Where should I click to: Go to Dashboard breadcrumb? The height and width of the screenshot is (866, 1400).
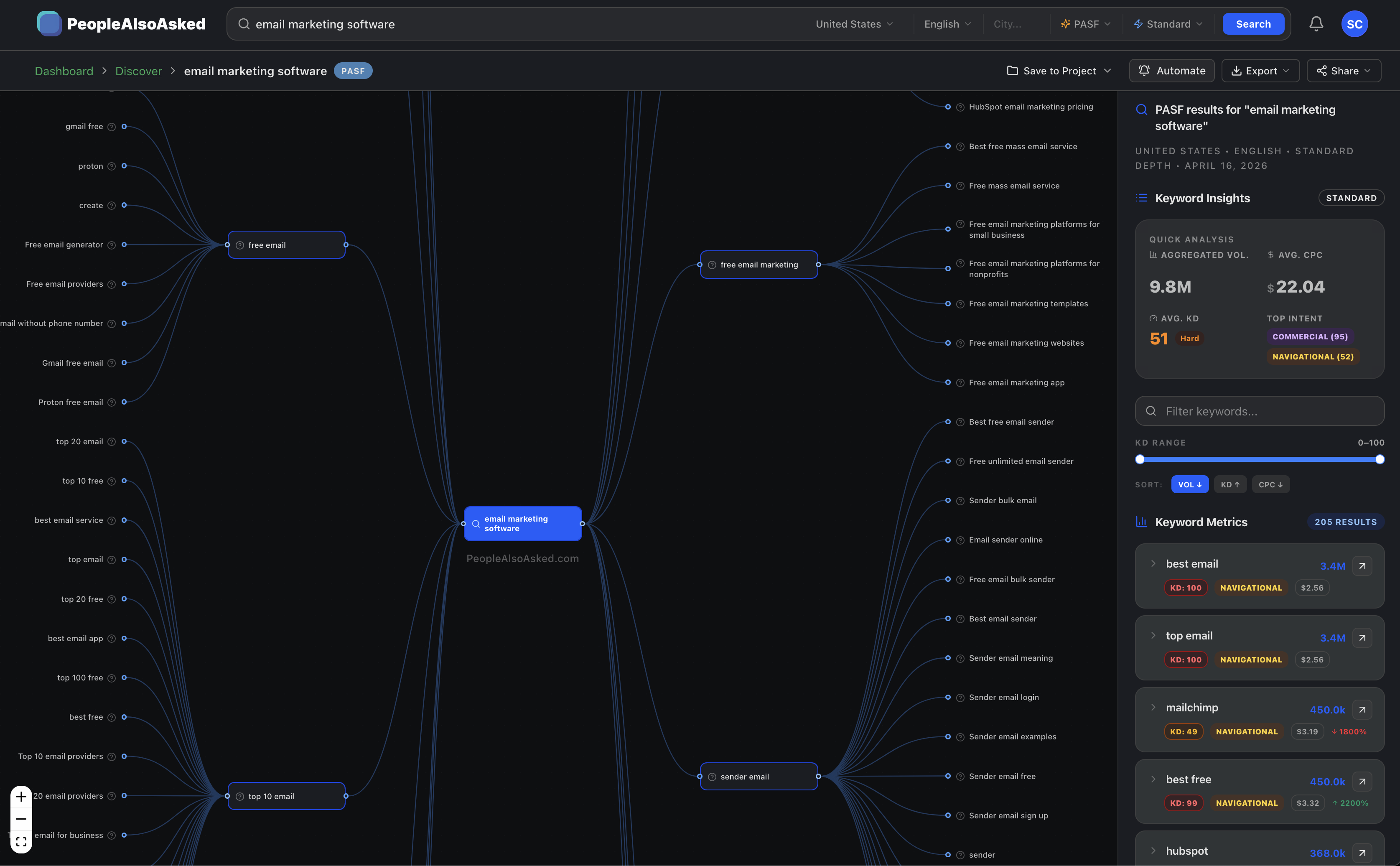64,71
